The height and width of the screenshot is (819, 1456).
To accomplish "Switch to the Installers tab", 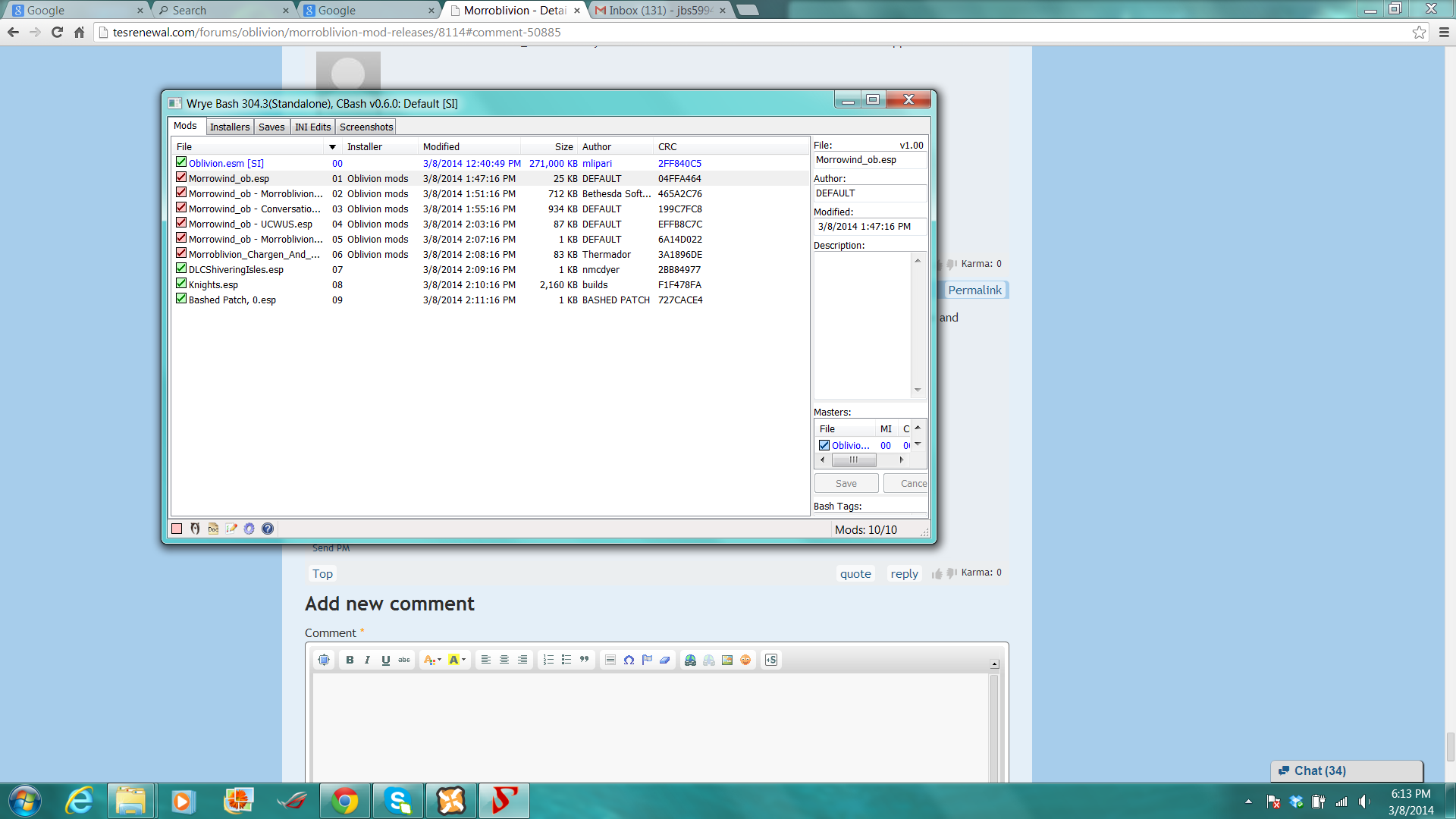I will pyautogui.click(x=230, y=127).
